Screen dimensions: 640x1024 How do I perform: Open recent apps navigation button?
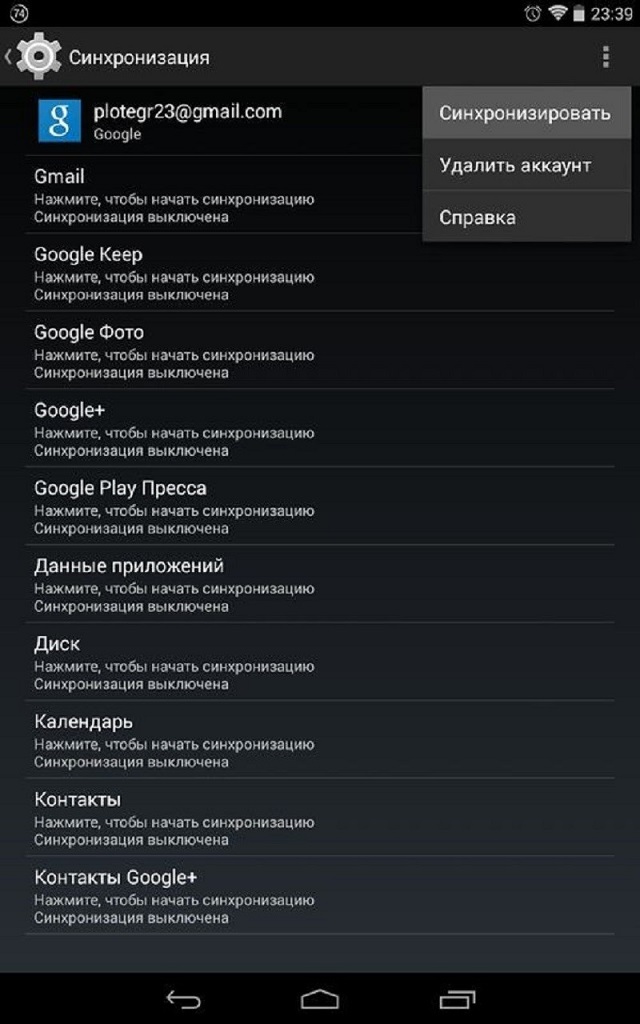coord(456,999)
